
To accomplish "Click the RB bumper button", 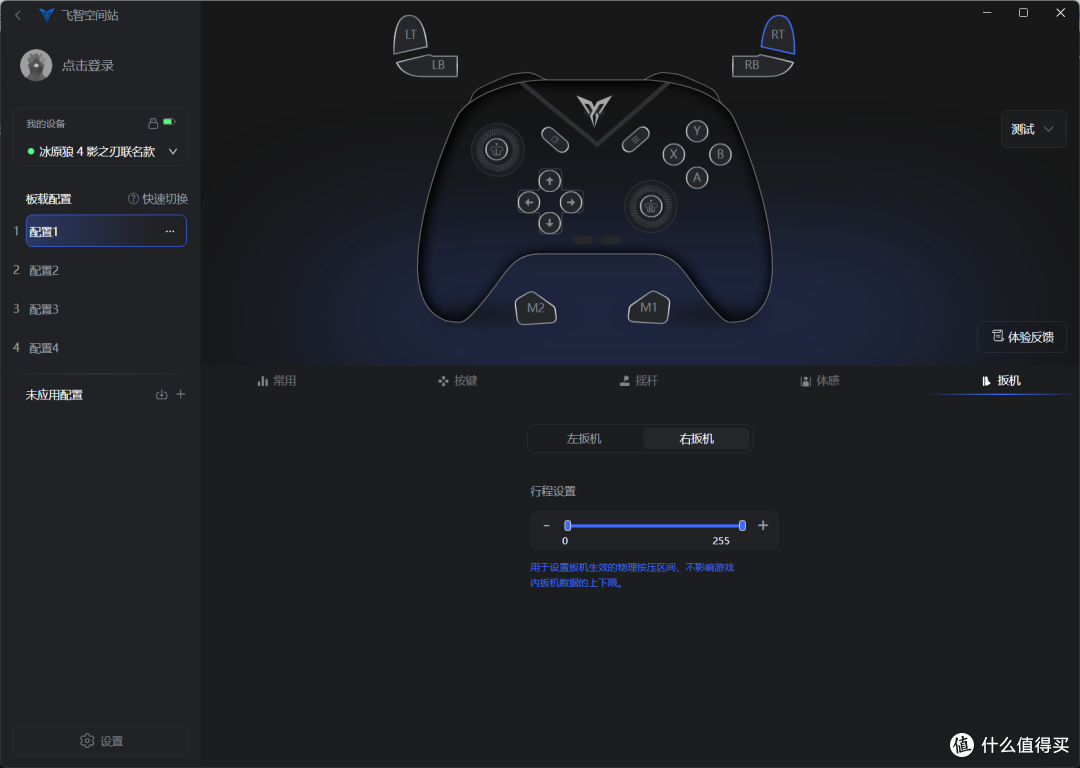I will click(762, 65).
